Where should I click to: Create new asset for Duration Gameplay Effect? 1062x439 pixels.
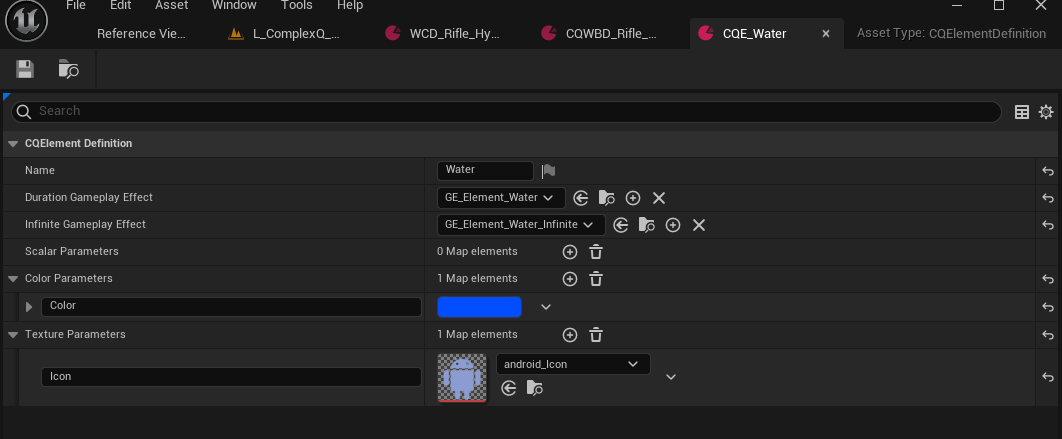point(633,198)
